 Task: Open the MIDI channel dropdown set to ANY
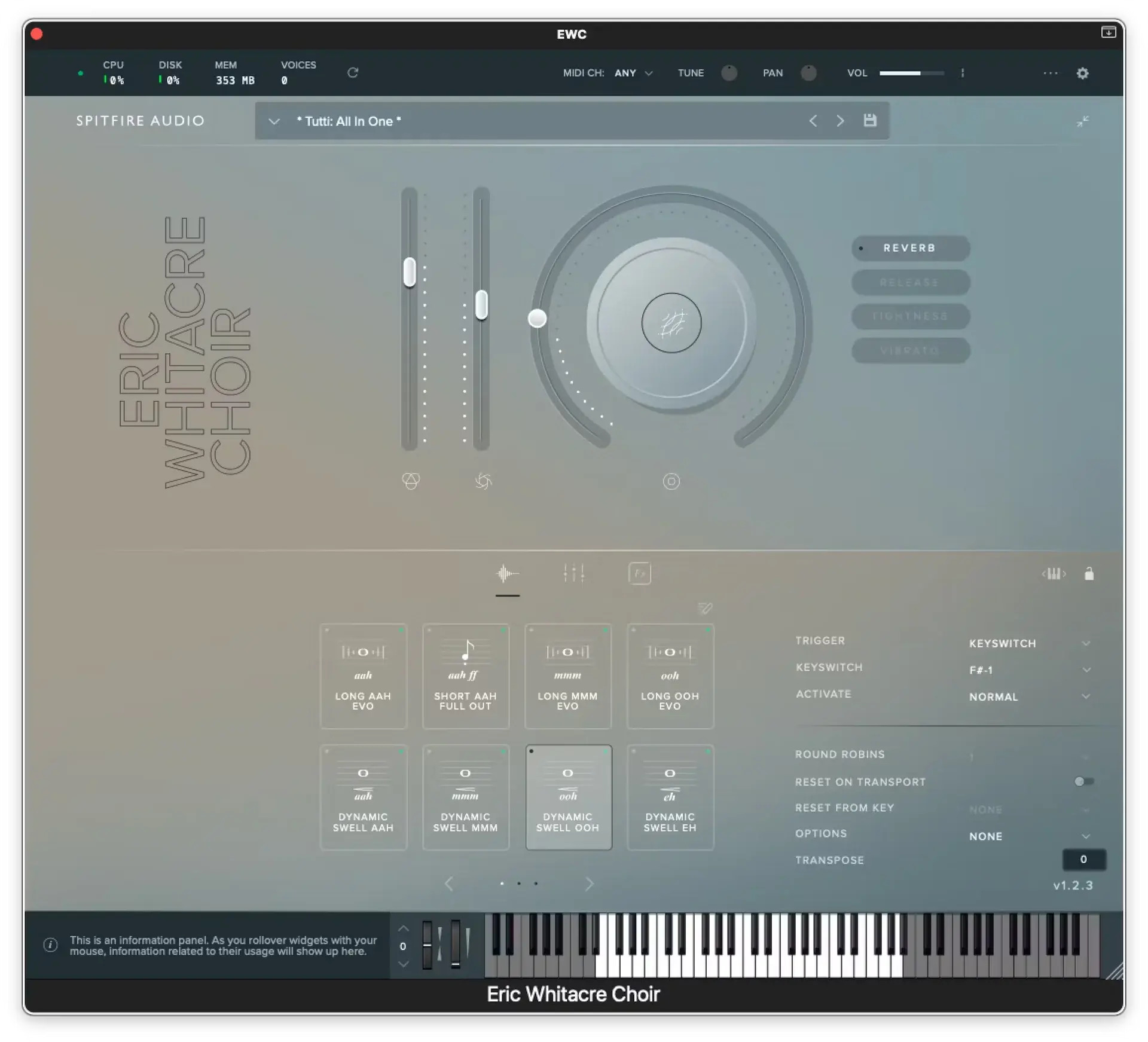click(633, 73)
